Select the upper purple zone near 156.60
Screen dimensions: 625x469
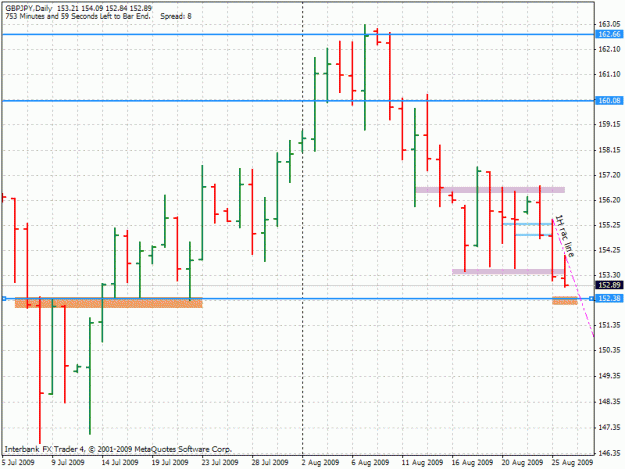coord(490,190)
